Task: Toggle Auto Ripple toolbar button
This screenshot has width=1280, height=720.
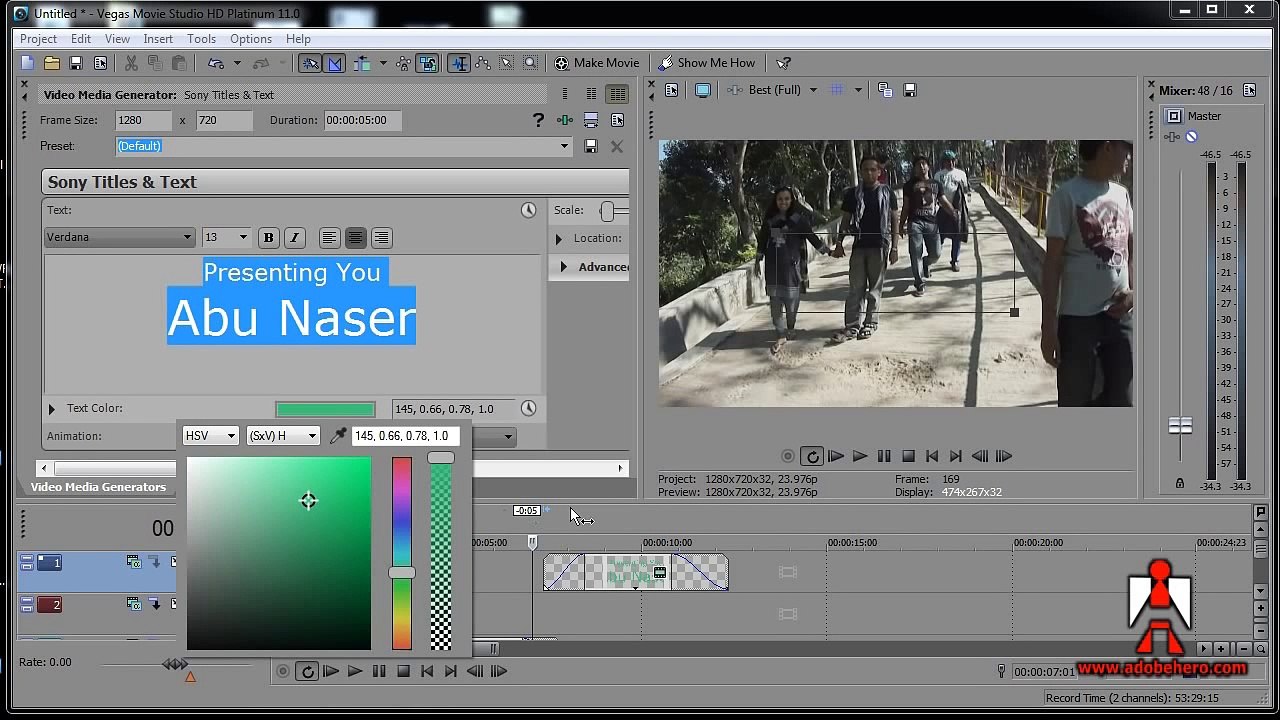Action: click(x=362, y=63)
